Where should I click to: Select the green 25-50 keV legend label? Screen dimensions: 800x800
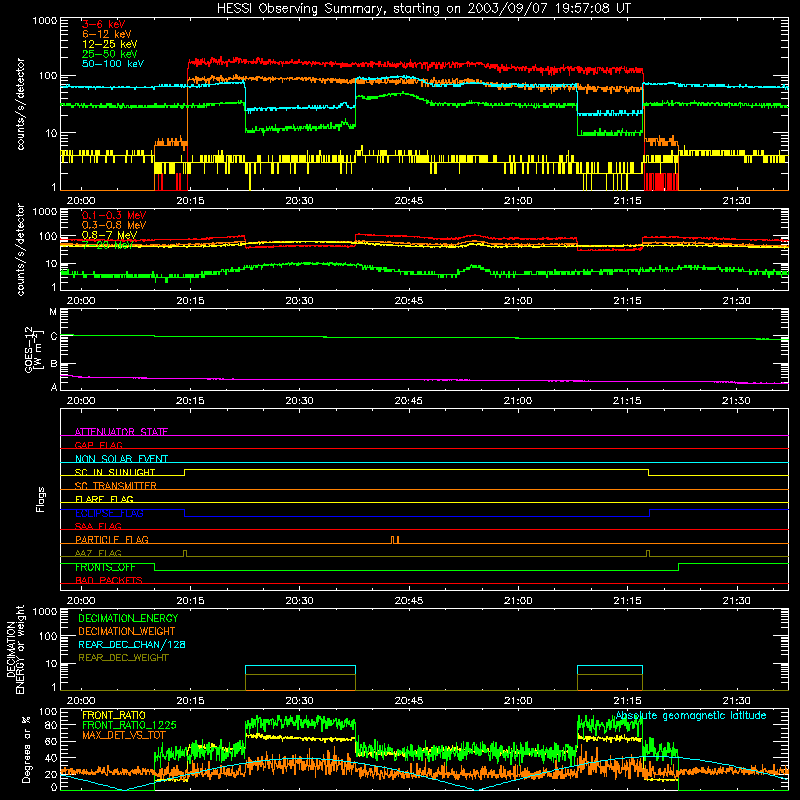[110, 54]
